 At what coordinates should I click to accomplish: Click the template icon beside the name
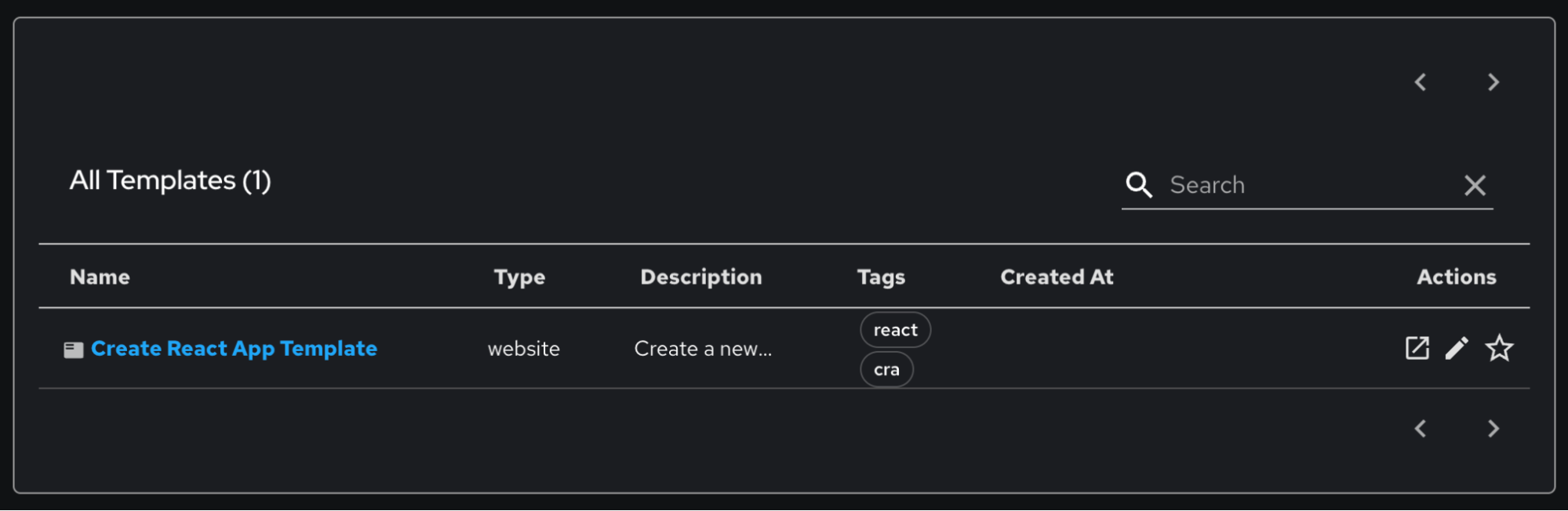(74, 350)
